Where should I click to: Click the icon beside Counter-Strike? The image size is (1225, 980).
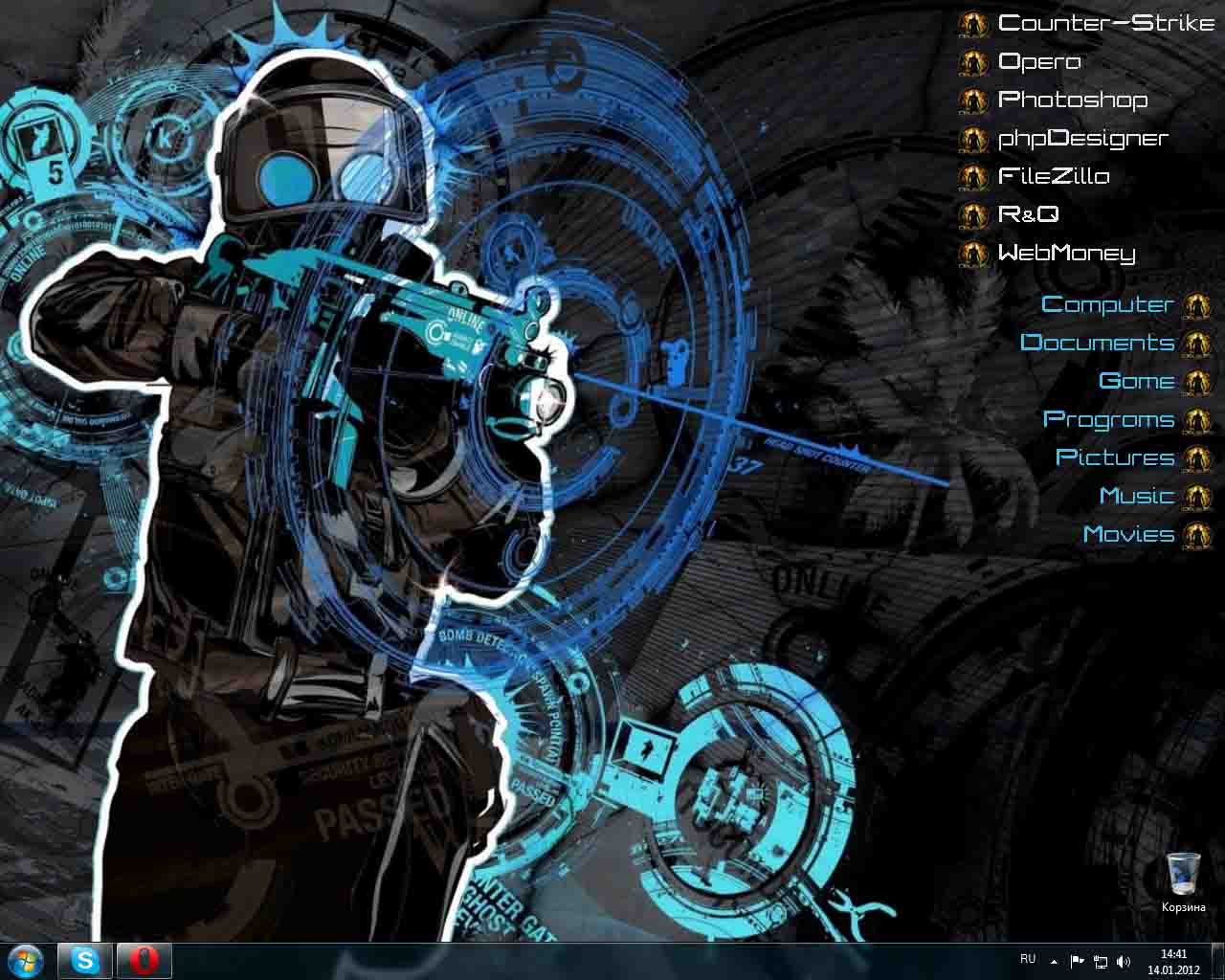point(973,24)
